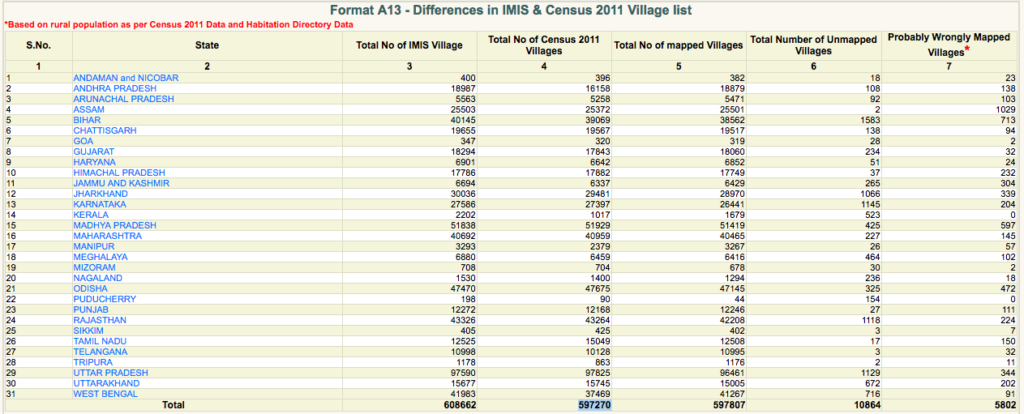Open the RAJASTHAN link
Viewport: 1024px width, 414px height.
[99, 320]
